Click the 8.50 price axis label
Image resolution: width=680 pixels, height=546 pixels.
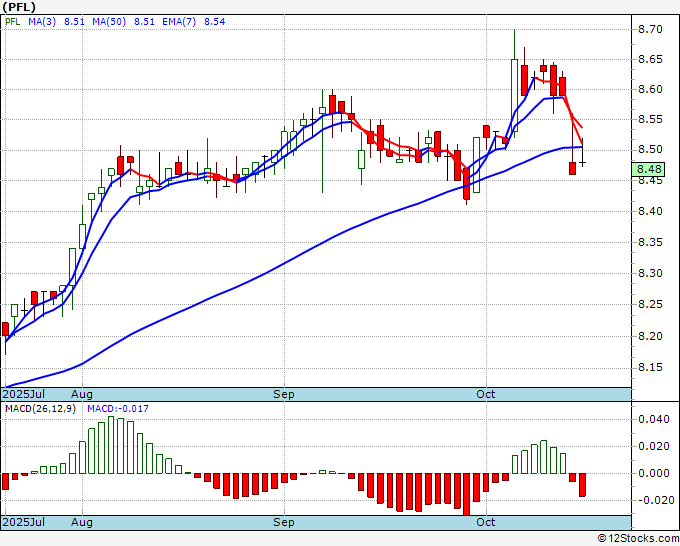coord(650,150)
